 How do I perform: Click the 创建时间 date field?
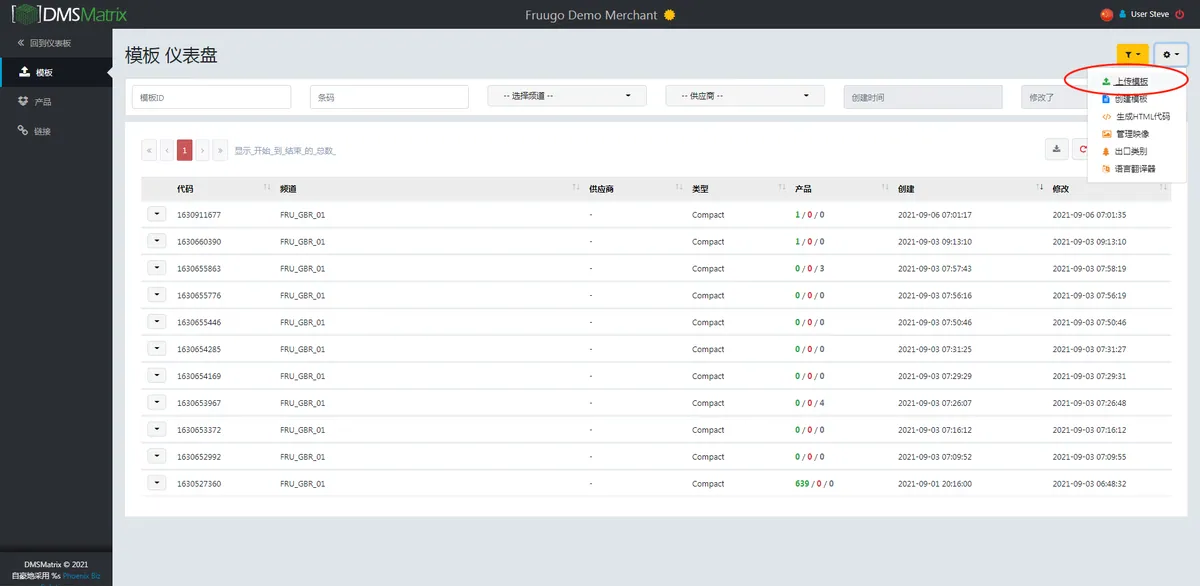click(x=923, y=96)
